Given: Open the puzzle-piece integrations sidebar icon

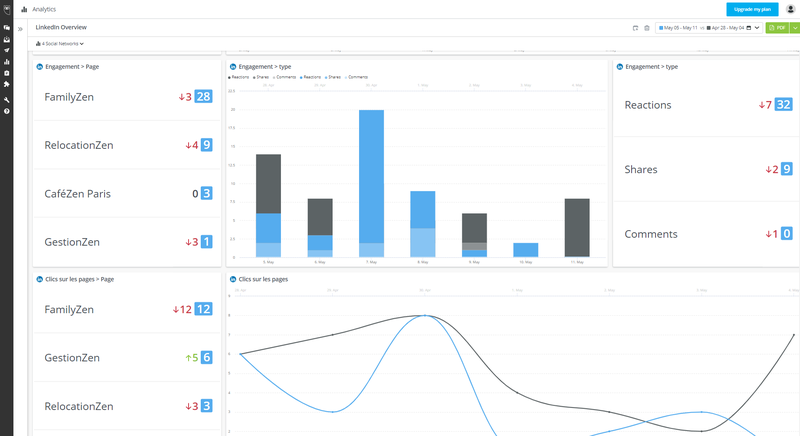Looking at the screenshot, I should point(7,84).
